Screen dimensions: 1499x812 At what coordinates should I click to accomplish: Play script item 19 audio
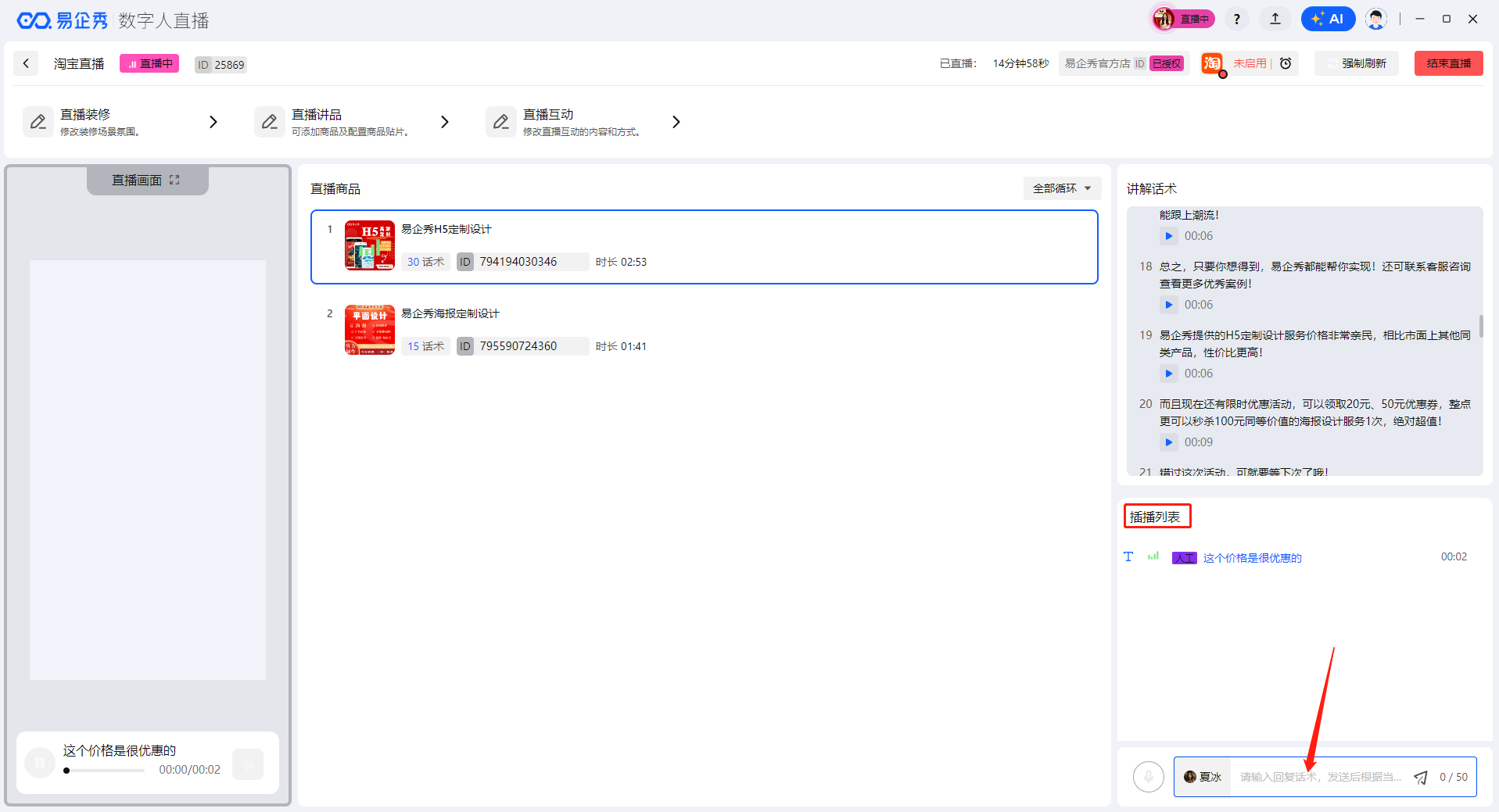1168,374
